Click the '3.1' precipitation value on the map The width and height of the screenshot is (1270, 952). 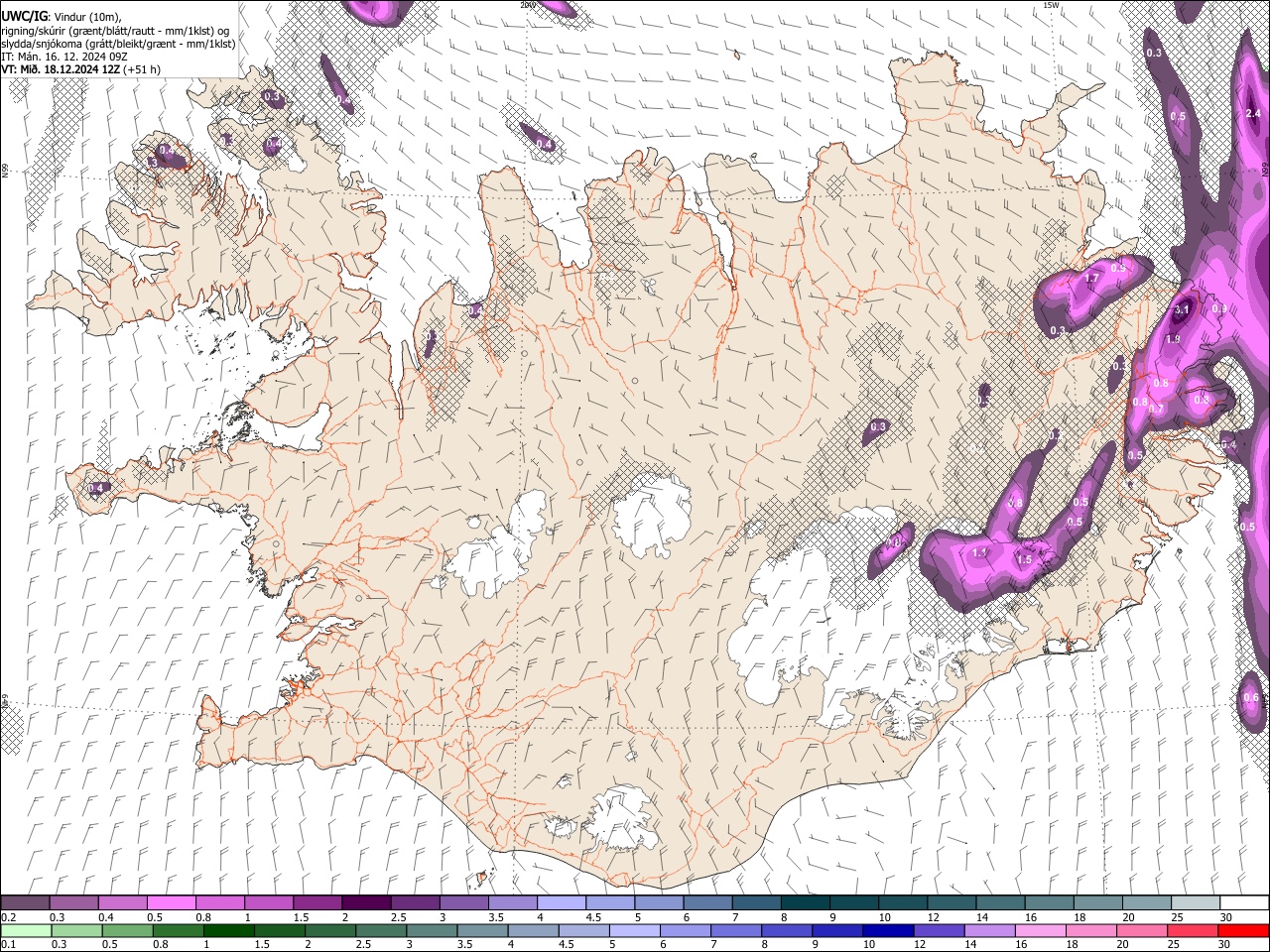(1181, 310)
